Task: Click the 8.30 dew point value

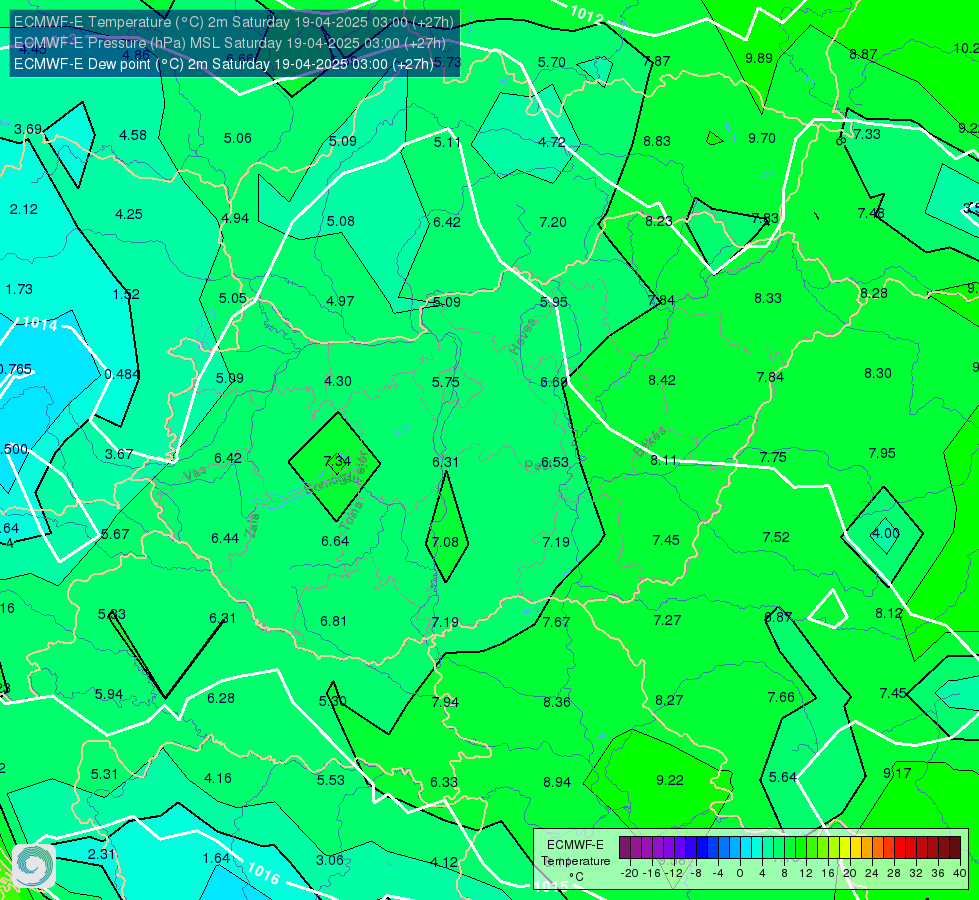Action: tap(878, 373)
